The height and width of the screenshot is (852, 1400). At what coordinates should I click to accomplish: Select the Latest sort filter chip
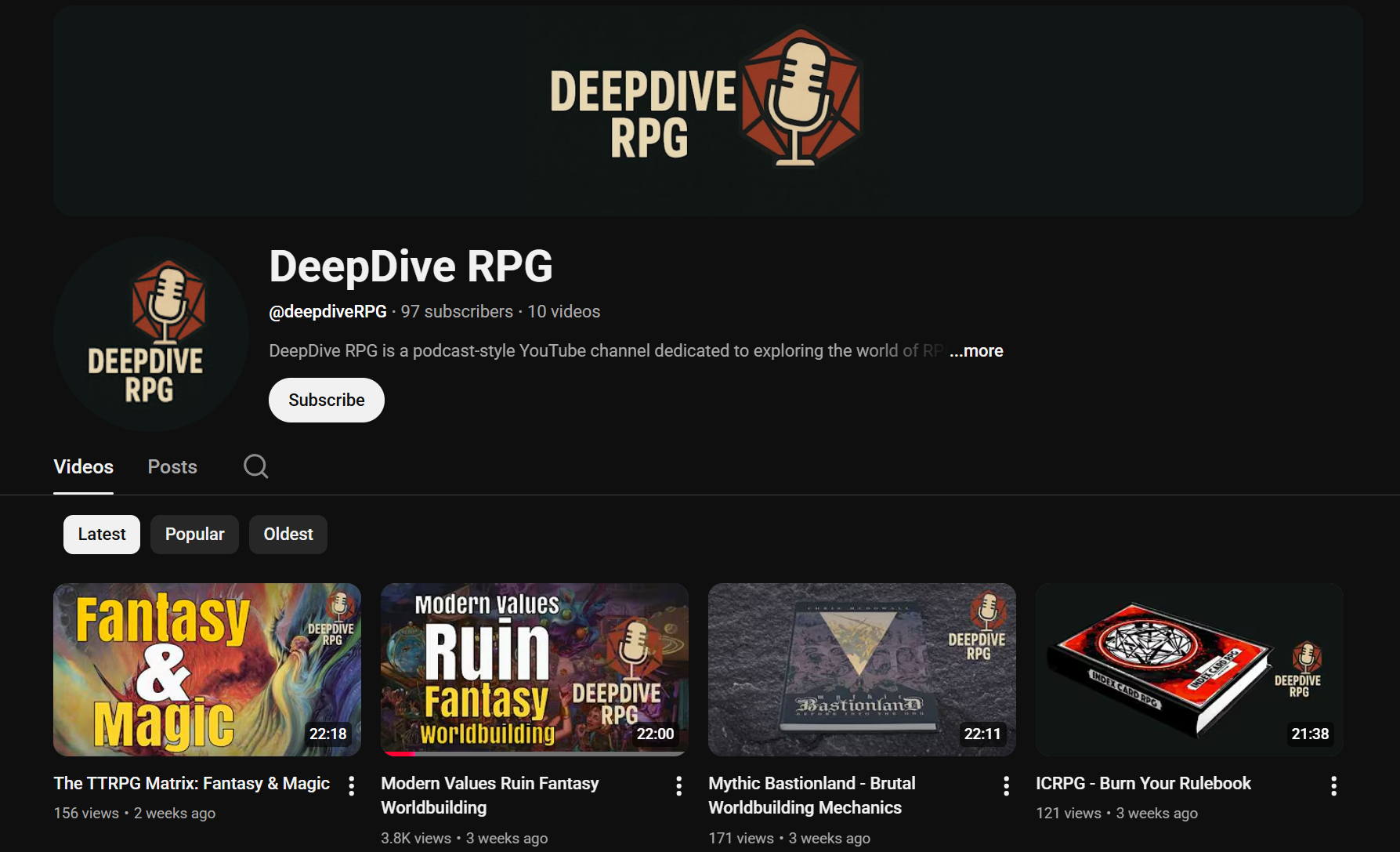pos(102,535)
